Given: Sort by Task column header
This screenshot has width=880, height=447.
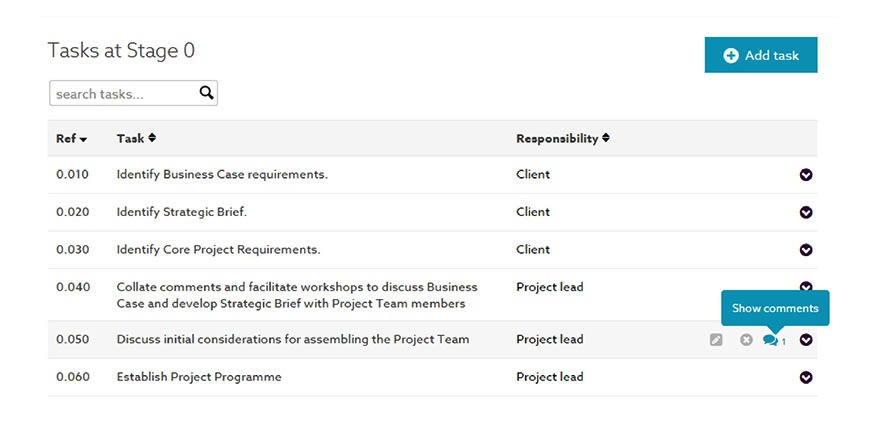Looking at the screenshot, I should (136, 138).
